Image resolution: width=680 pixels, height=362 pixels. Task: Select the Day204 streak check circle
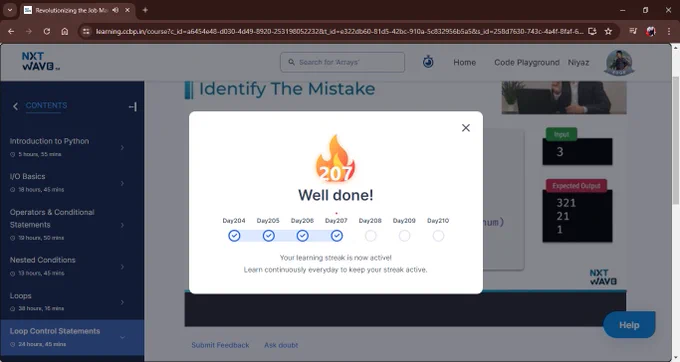(x=234, y=236)
